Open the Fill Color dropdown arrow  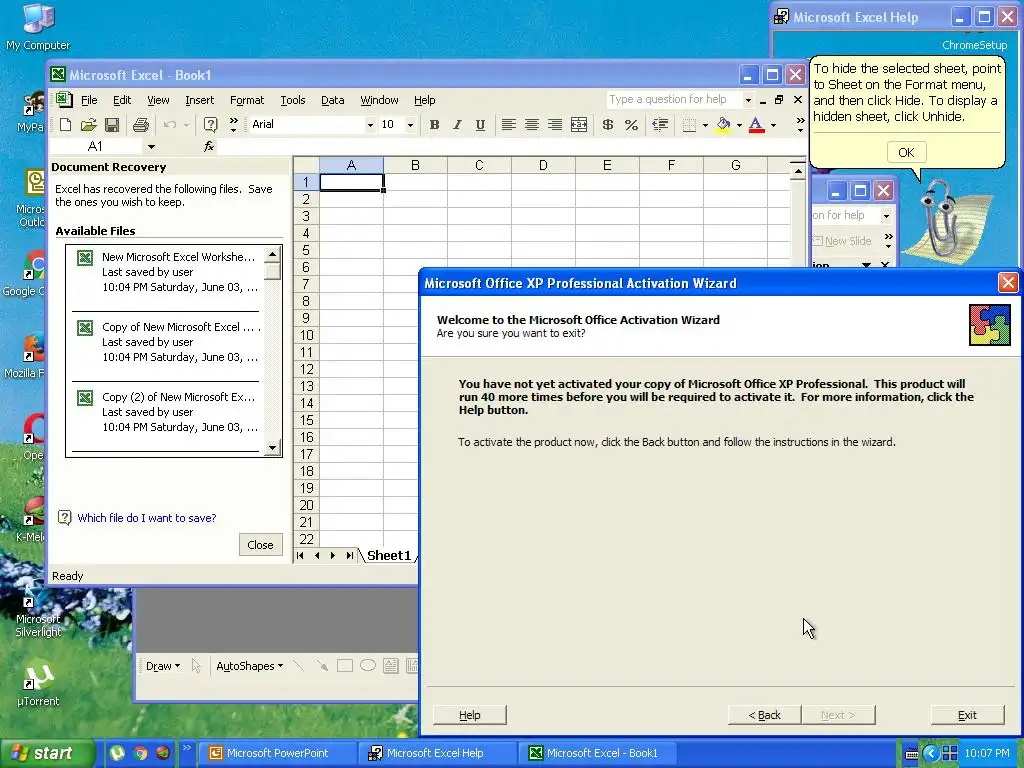click(x=739, y=125)
